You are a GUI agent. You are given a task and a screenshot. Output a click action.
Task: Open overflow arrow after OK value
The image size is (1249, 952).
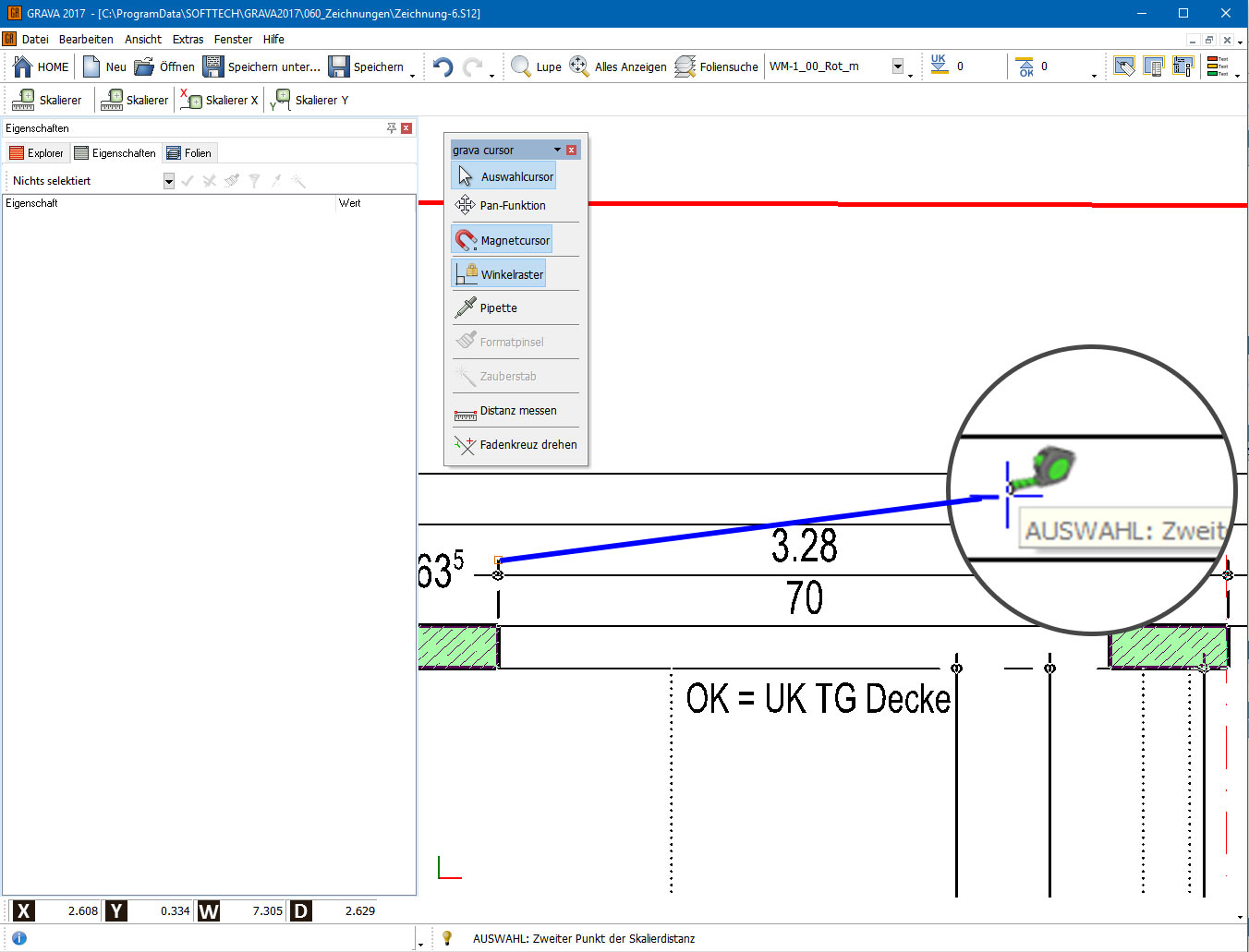point(1094,74)
